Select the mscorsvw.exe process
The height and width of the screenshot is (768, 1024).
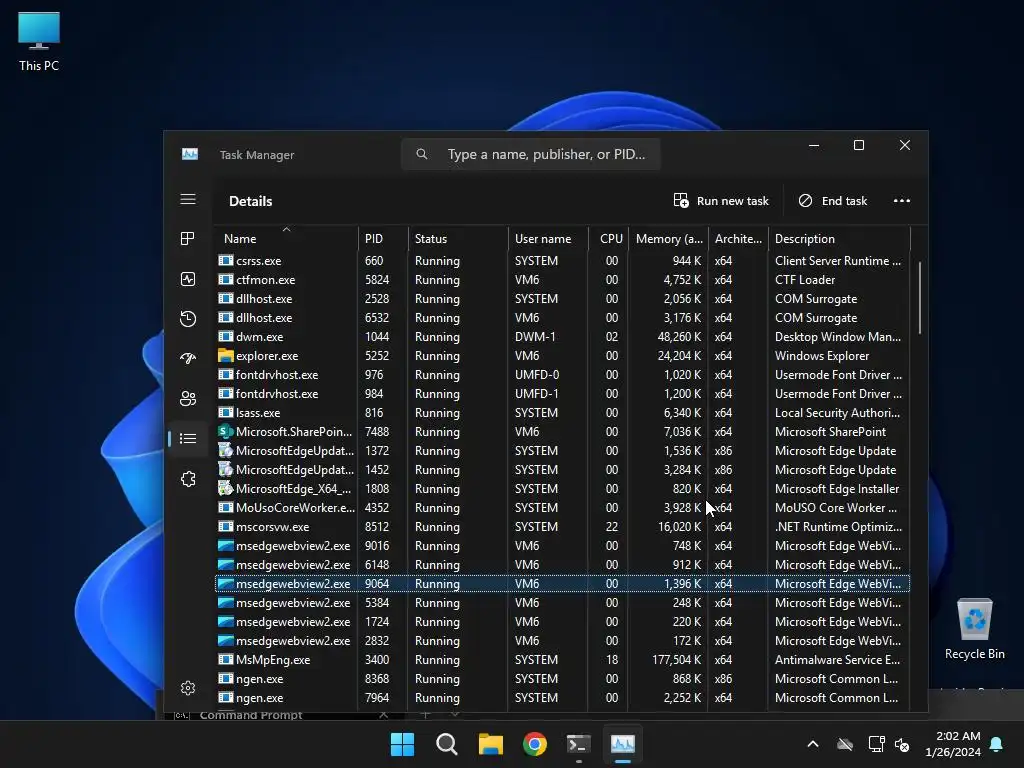pos(562,526)
